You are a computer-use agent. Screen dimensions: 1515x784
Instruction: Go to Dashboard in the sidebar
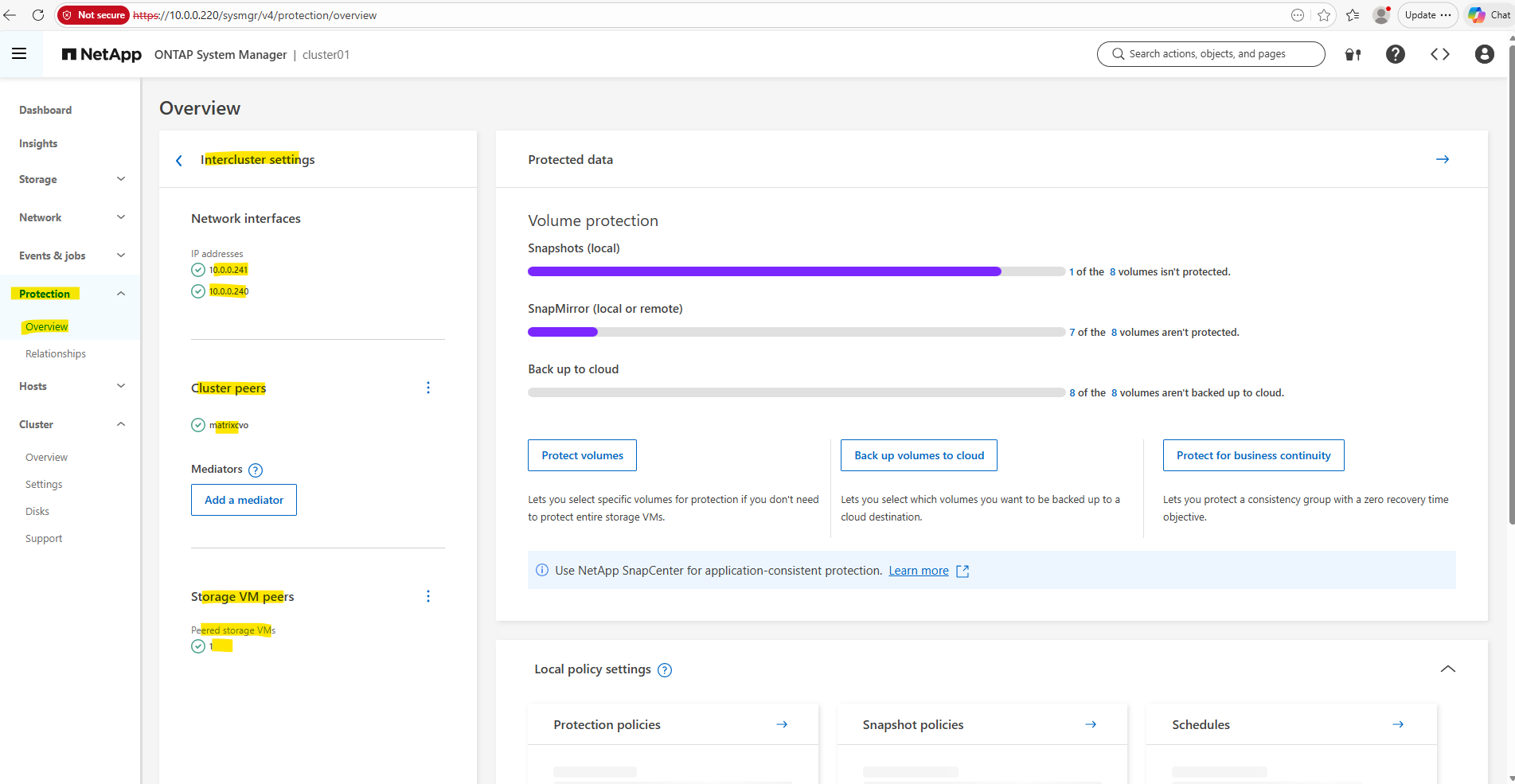coord(45,110)
